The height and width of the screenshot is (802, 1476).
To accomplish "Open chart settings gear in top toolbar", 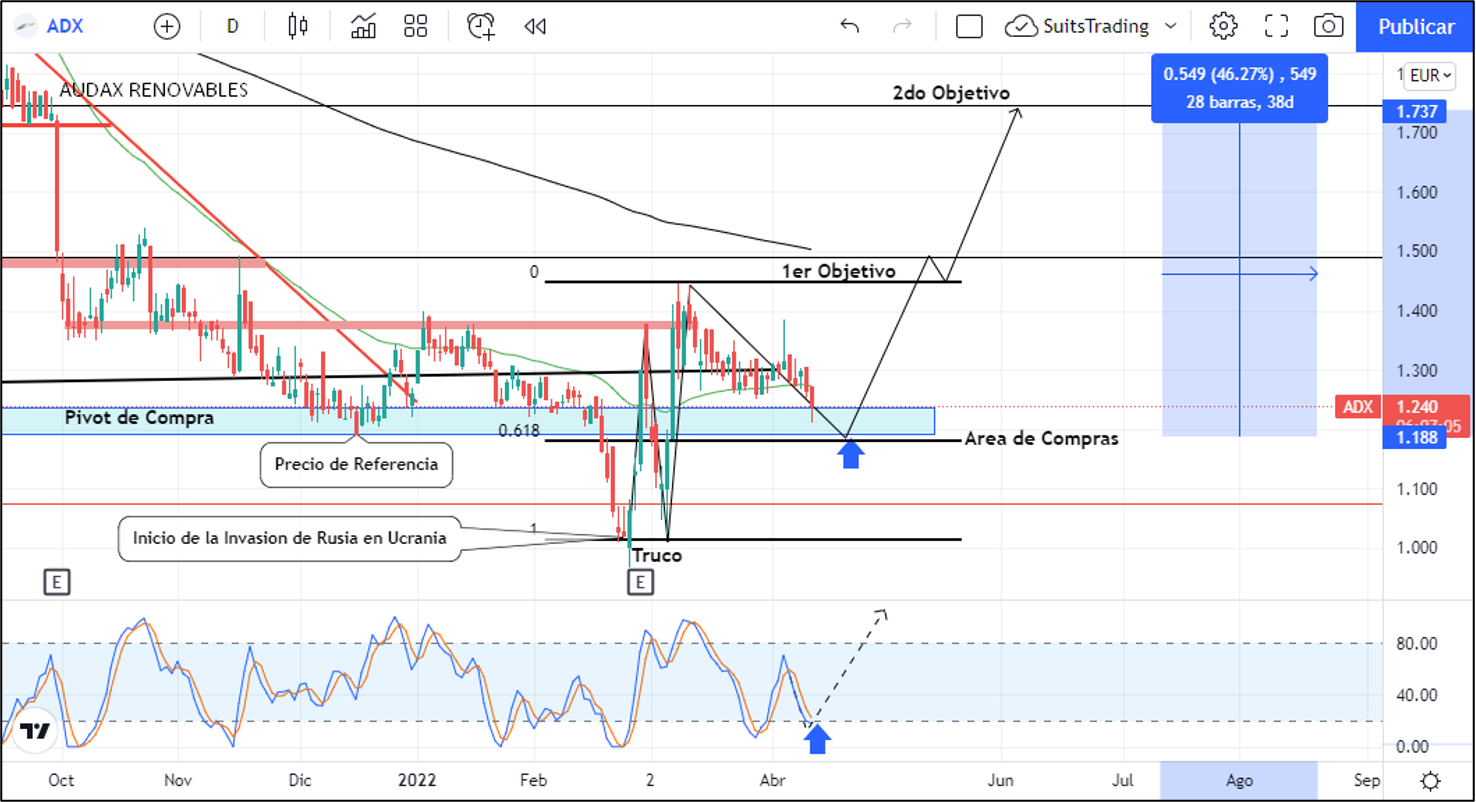I will [x=1223, y=27].
